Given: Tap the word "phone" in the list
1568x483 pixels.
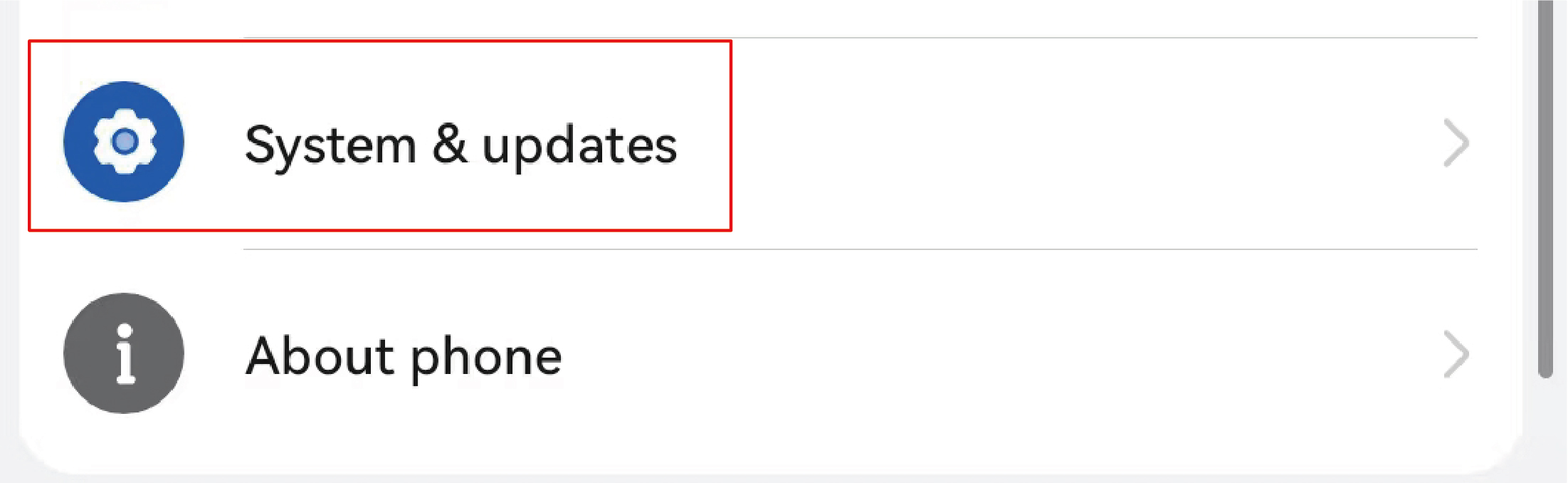Looking at the screenshot, I should point(486,358).
